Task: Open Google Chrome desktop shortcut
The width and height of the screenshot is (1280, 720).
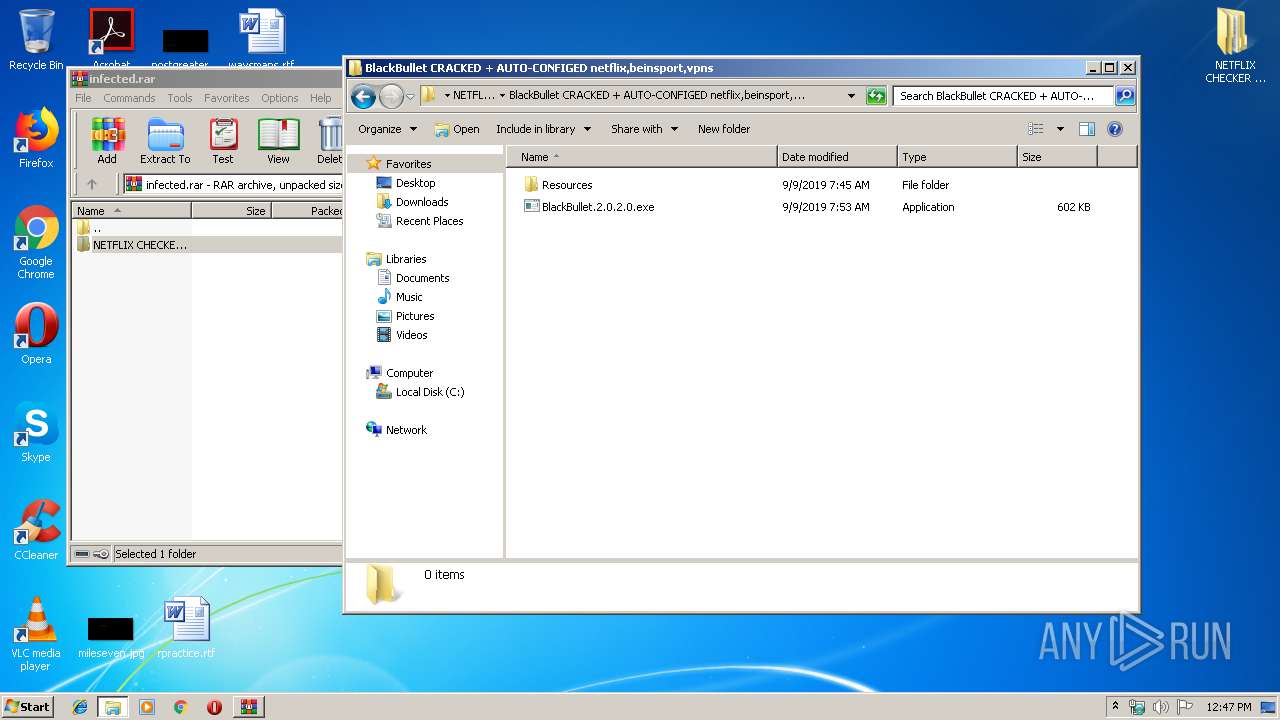Action: point(36,243)
